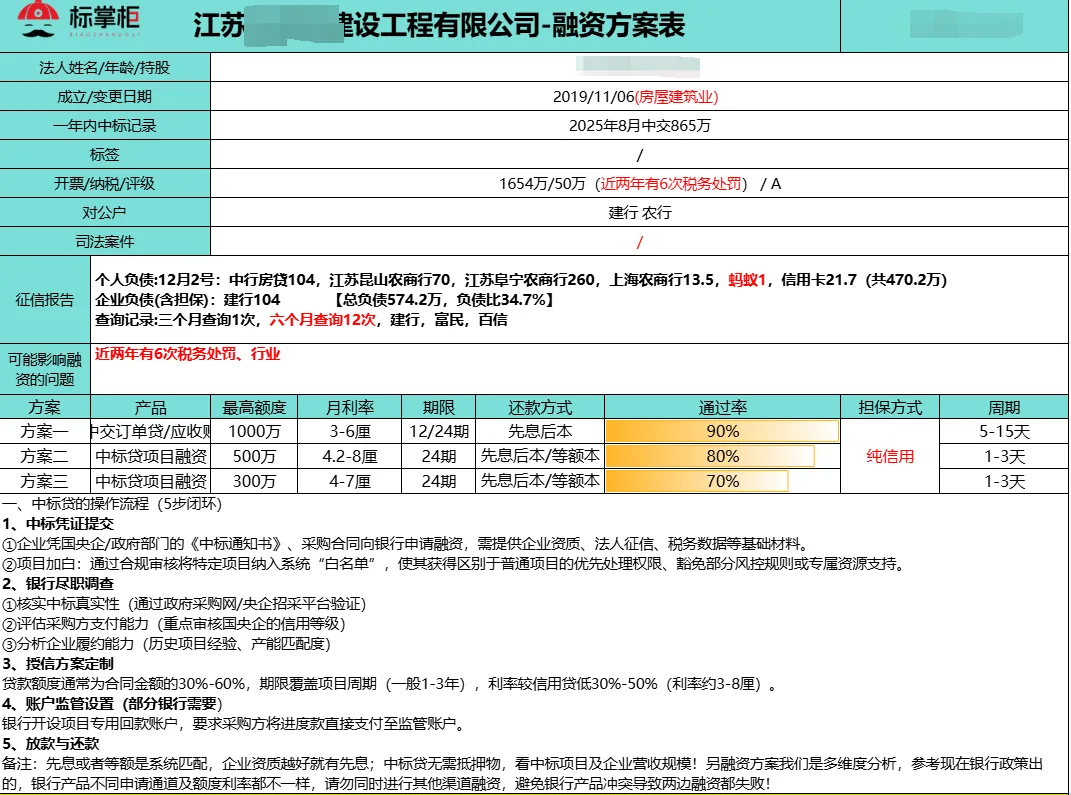Select the 开票/纳税/评级 label cell
The width and height of the screenshot is (1071, 795).
click(x=105, y=184)
